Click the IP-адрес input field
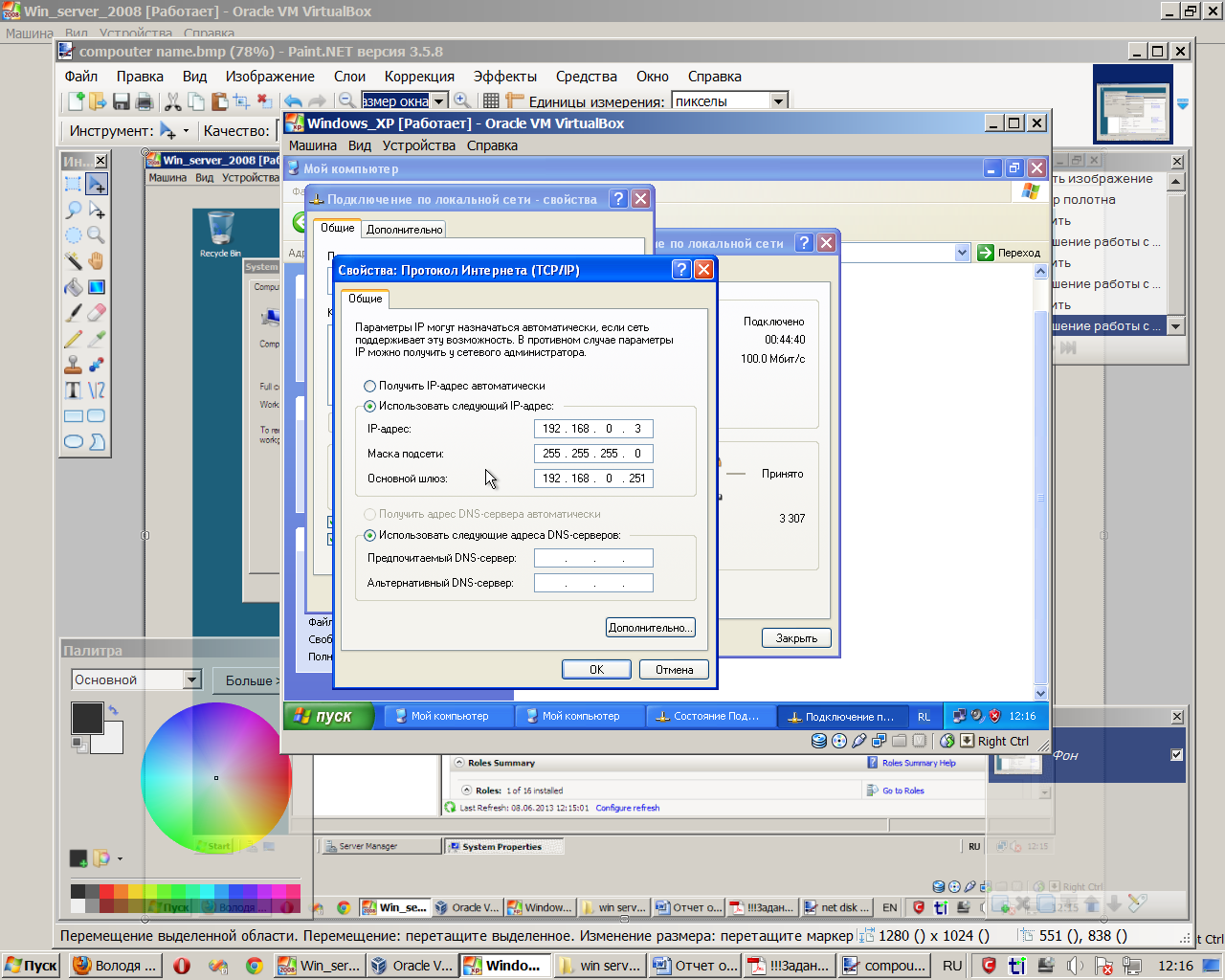This screenshot has width=1225, height=980. [x=593, y=429]
